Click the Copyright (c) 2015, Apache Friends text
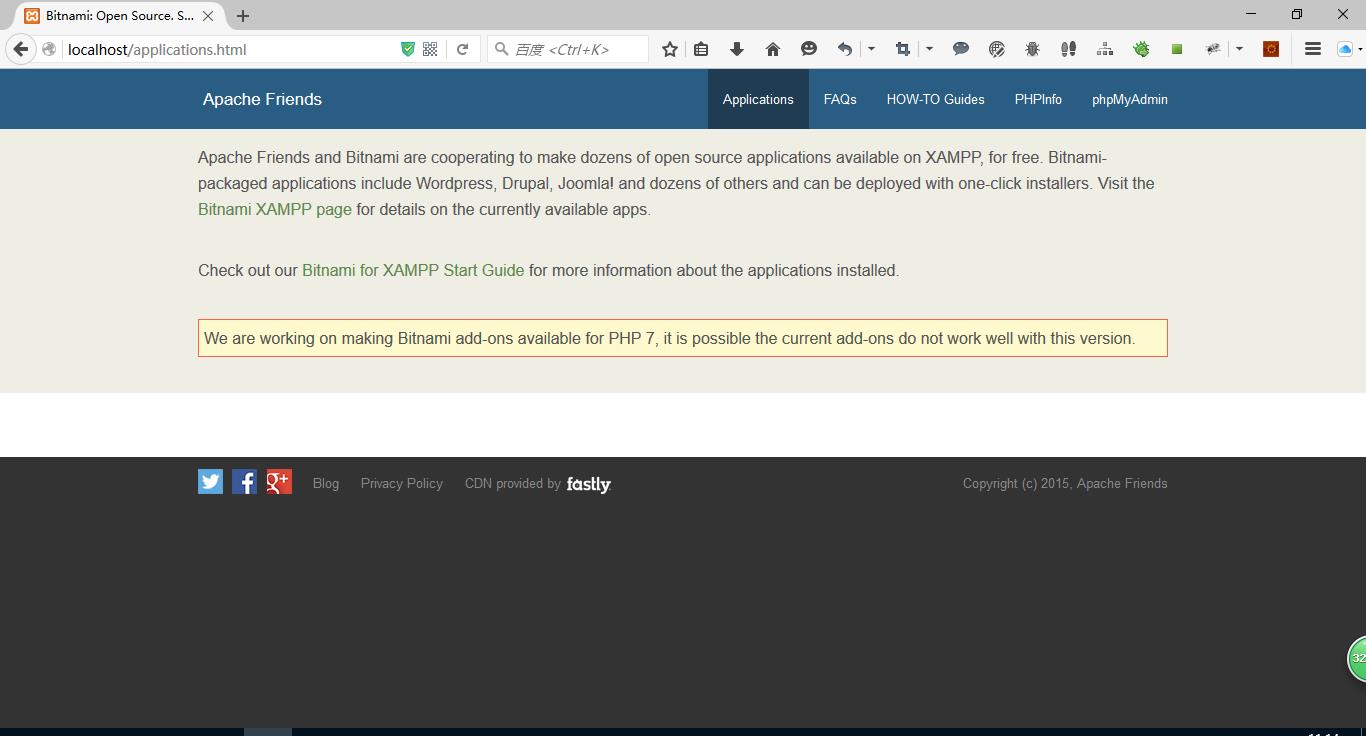The image size is (1366, 736). [1065, 483]
